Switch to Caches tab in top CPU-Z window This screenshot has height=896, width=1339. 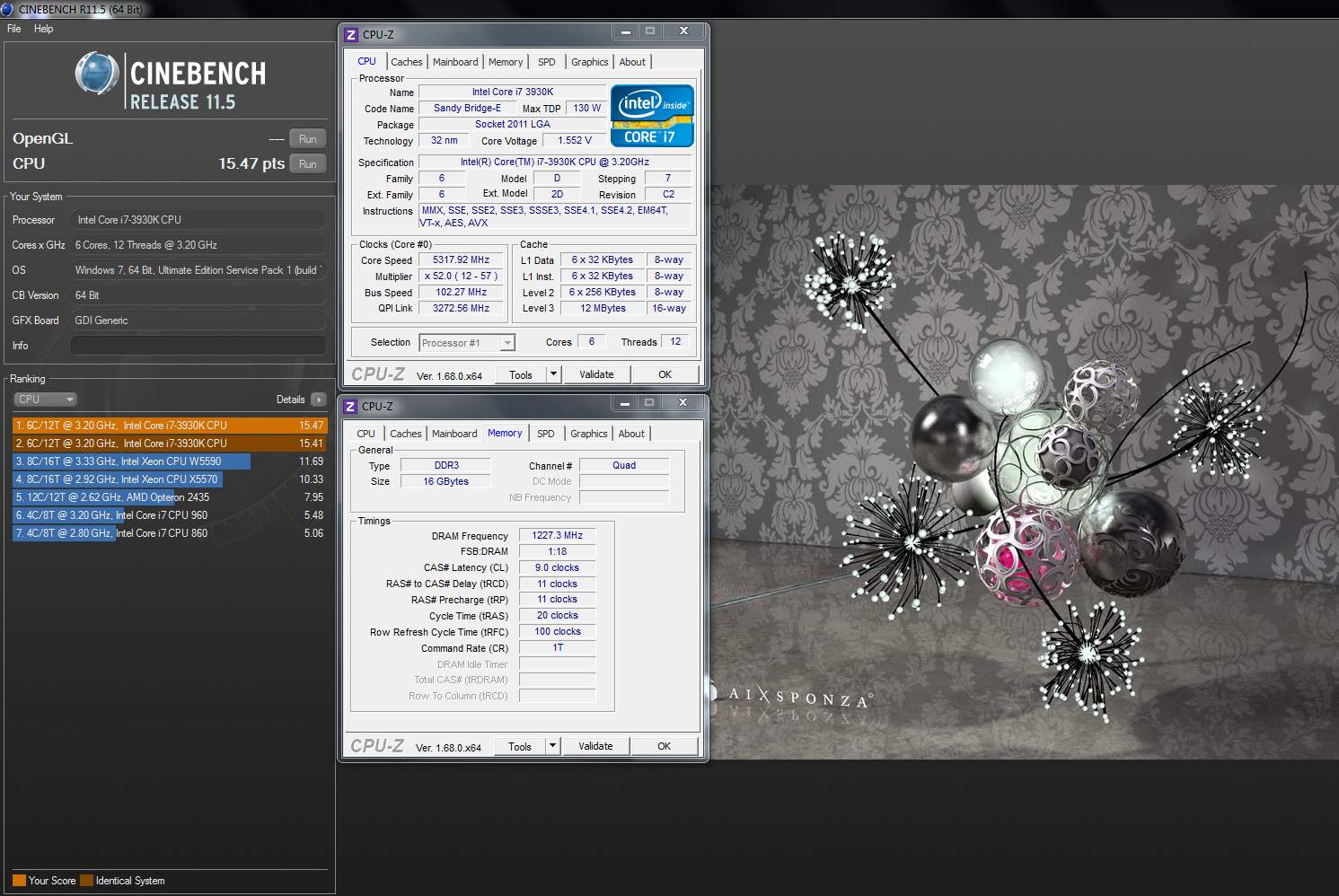[406, 62]
